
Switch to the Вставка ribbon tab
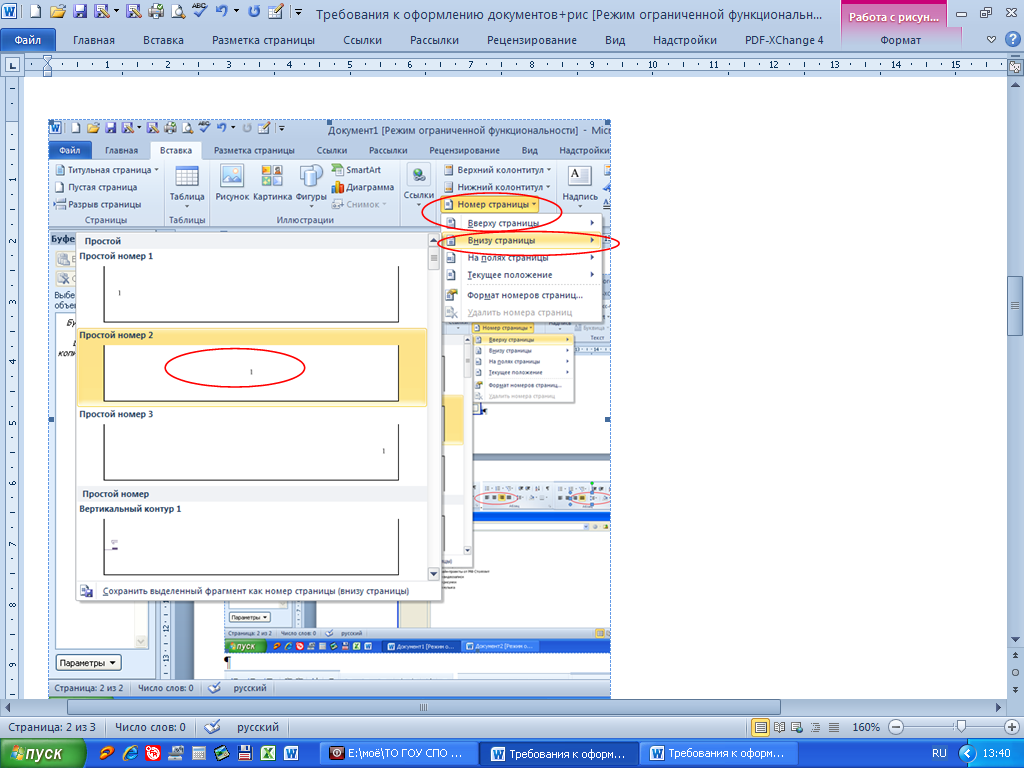pos(163,40)
